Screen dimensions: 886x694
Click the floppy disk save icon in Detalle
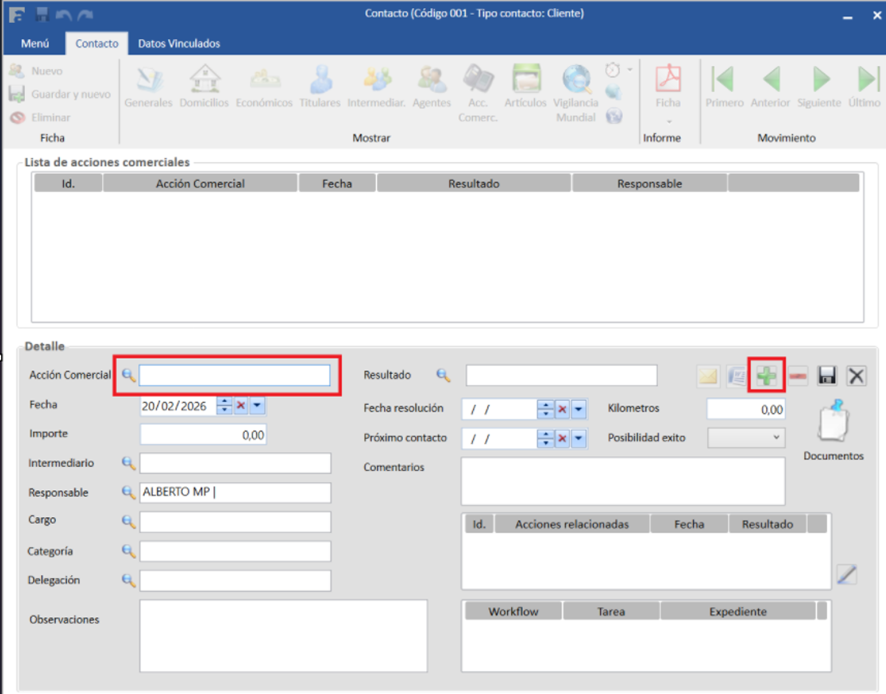(827, 376)
